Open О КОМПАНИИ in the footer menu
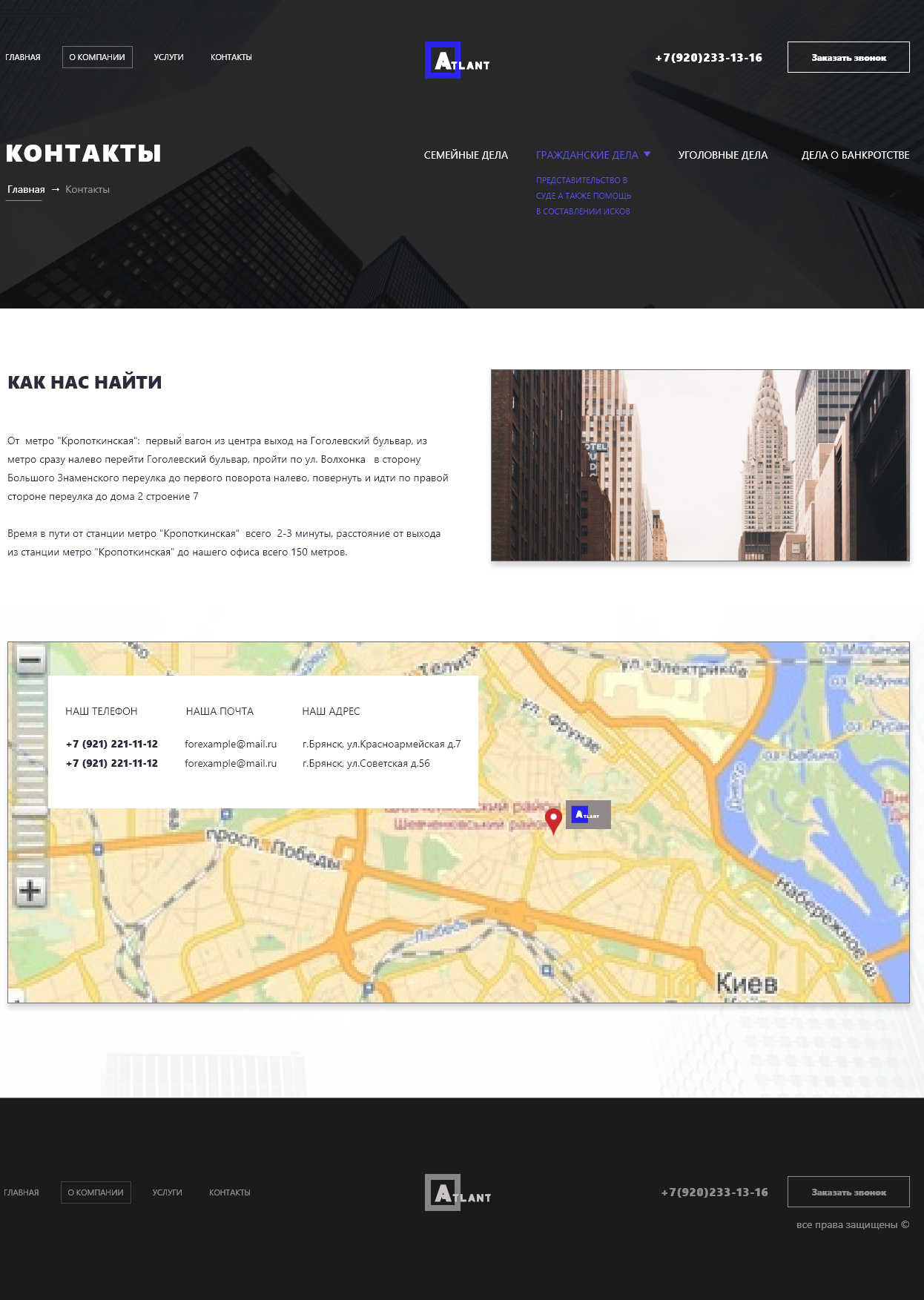This screenshot has height=1300, width=924. (96, 1192)
